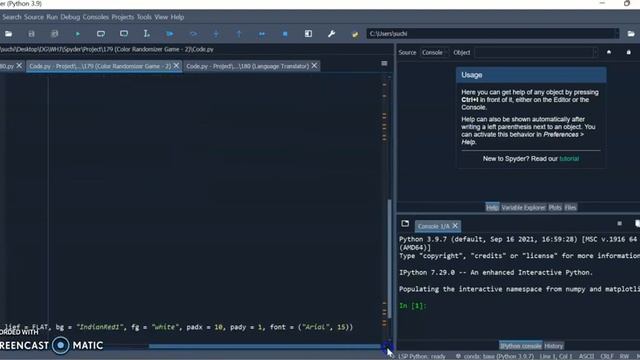Maximize the current pane
This screenshot has width=640, height=360.
(x=308, y=34)
